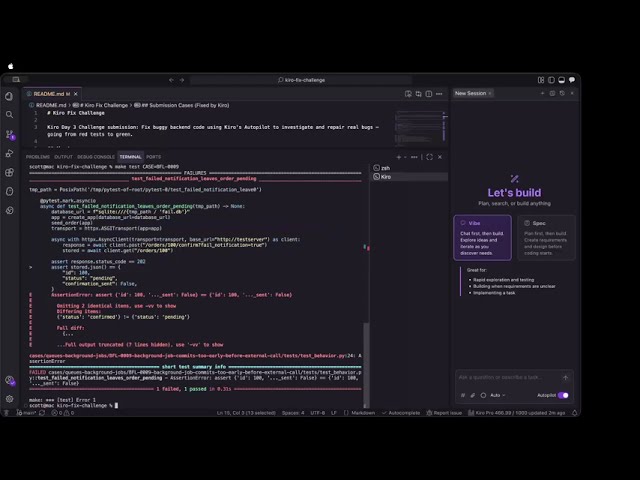
Task: Click the Apple menu icon
Action: coord(11,66)
